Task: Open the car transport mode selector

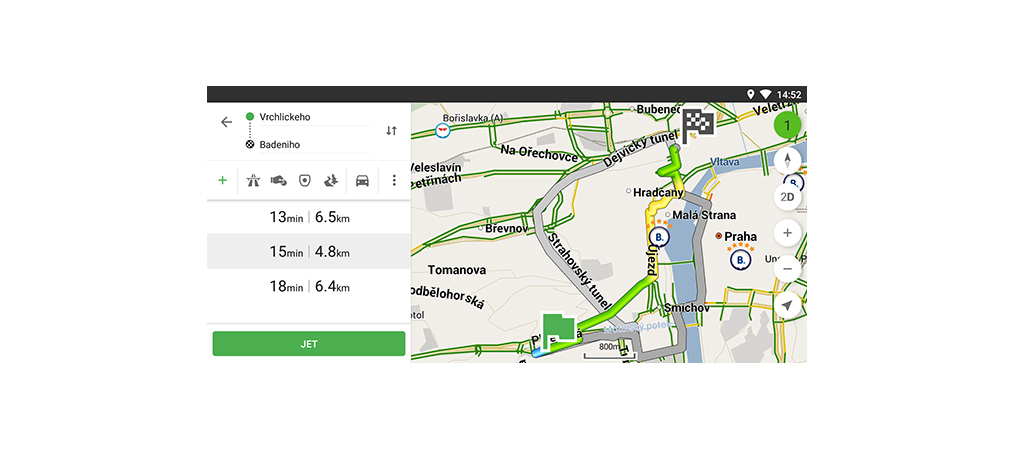Action: pos(362,181)
